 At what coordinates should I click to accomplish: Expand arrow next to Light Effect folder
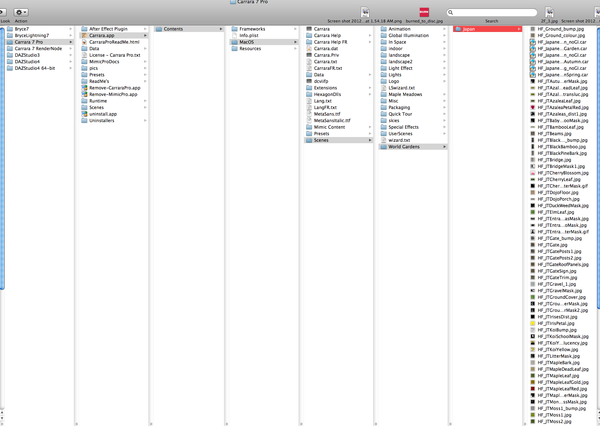[444, 68]
